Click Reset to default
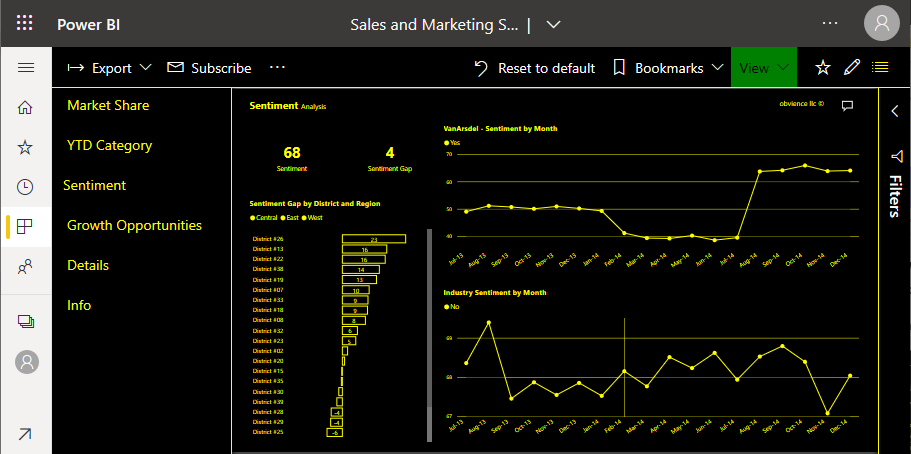The height and width of the screenshot is (454, 911). tap(535, 68)
